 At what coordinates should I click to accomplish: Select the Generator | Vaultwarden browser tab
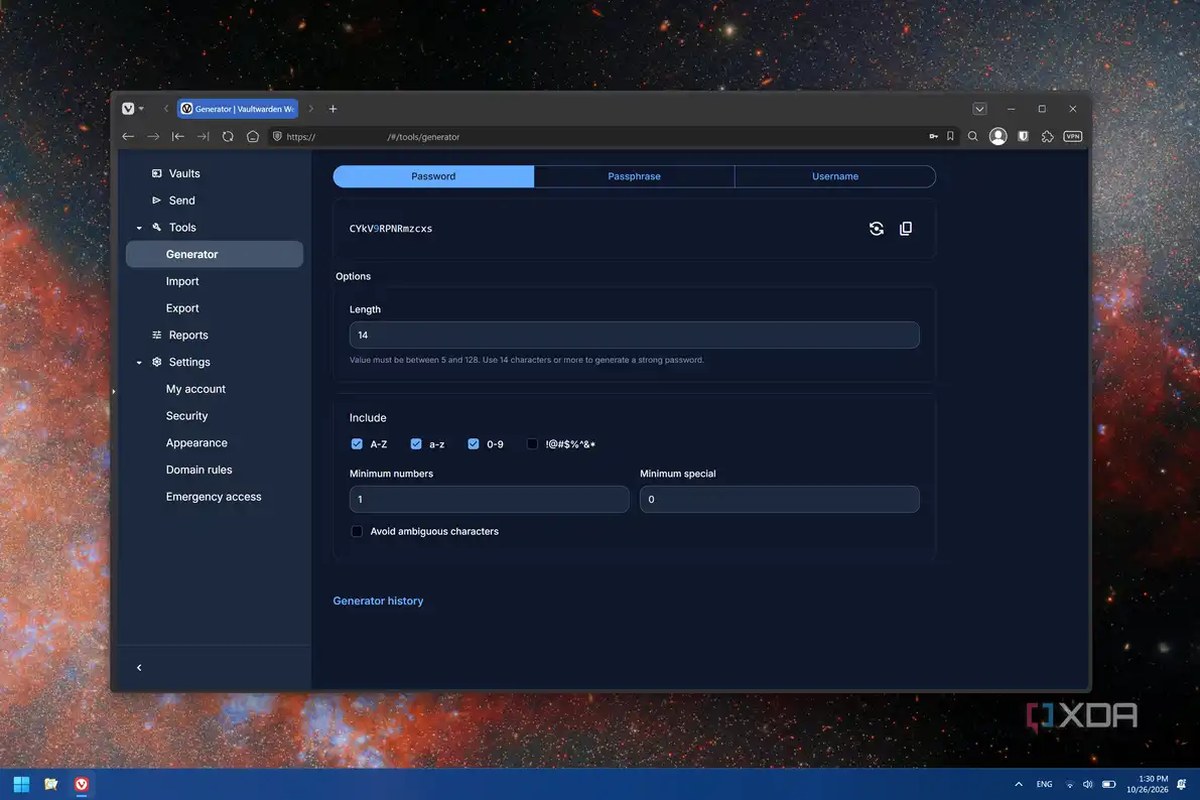pos(238,108)
